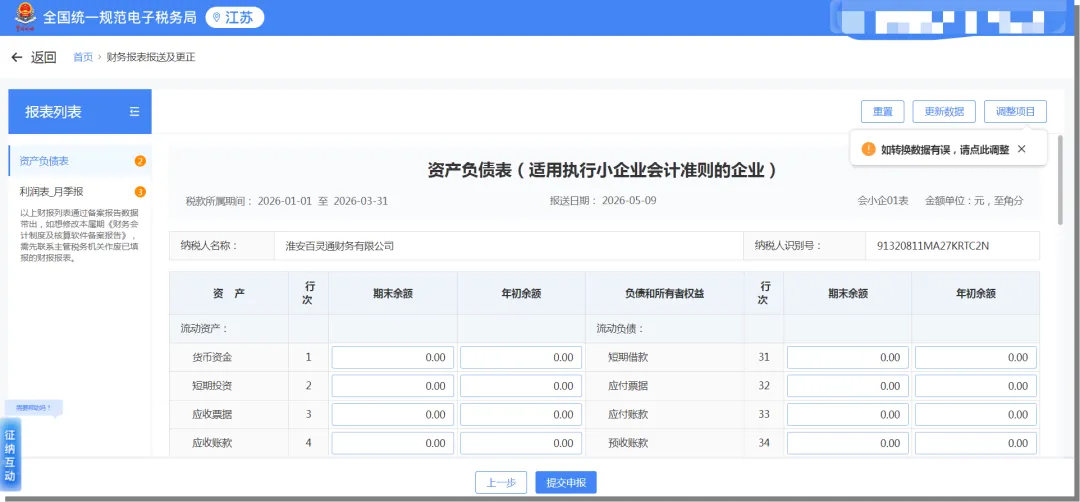Click the tax bureau emblem logo
Image resolution: width=1080 pixels, height=502 pixels.
(x=25, y=17)
